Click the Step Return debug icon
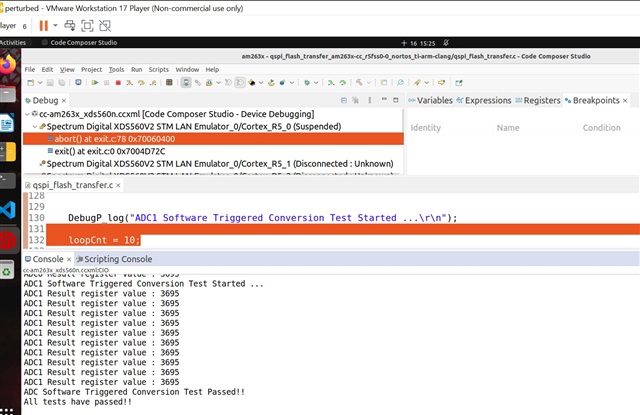The height and width of the screenshot is (415, 640). tap(153, 82)
